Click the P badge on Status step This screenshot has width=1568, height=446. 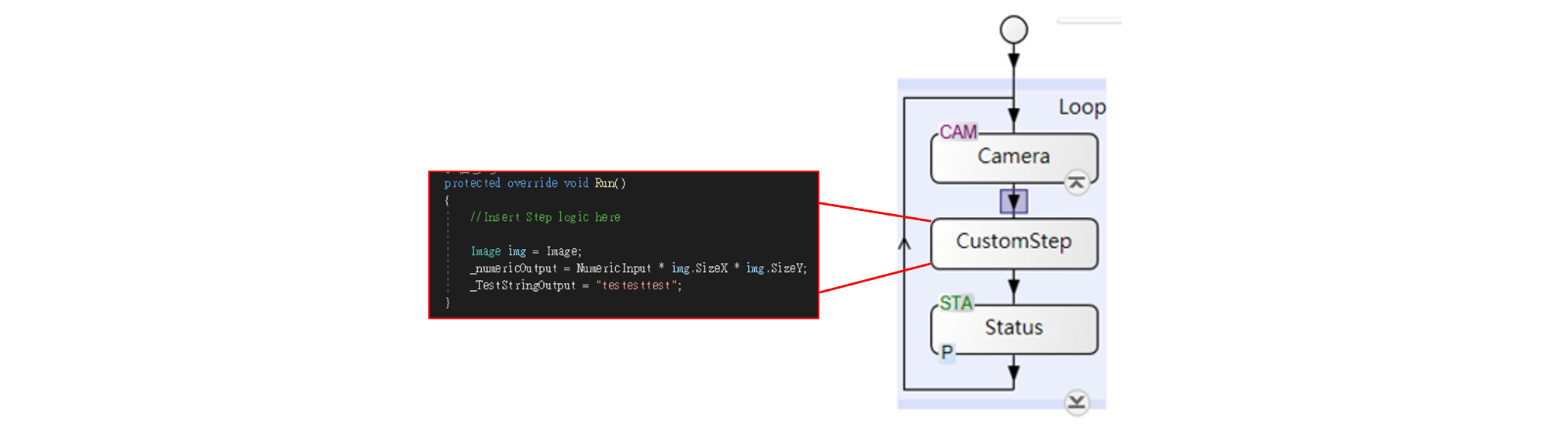tap(947, 352)
